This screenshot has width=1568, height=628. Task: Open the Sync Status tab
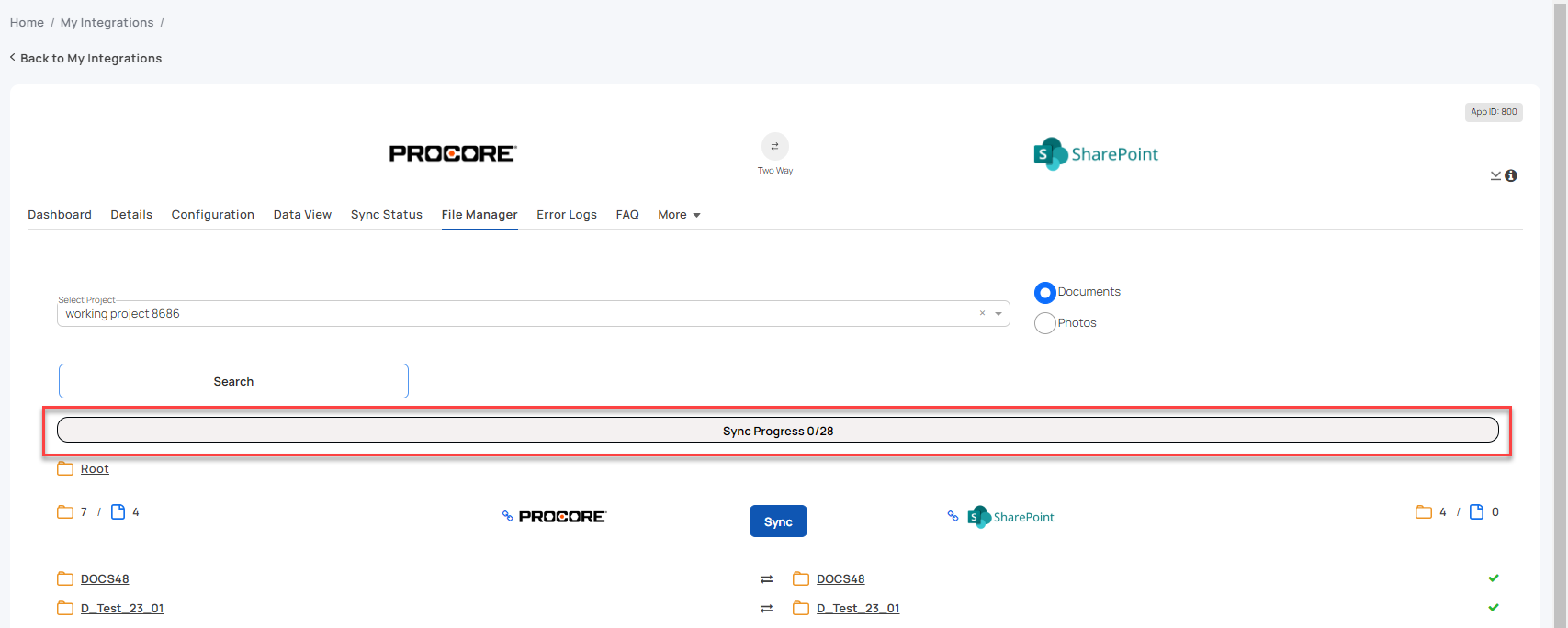387,215
